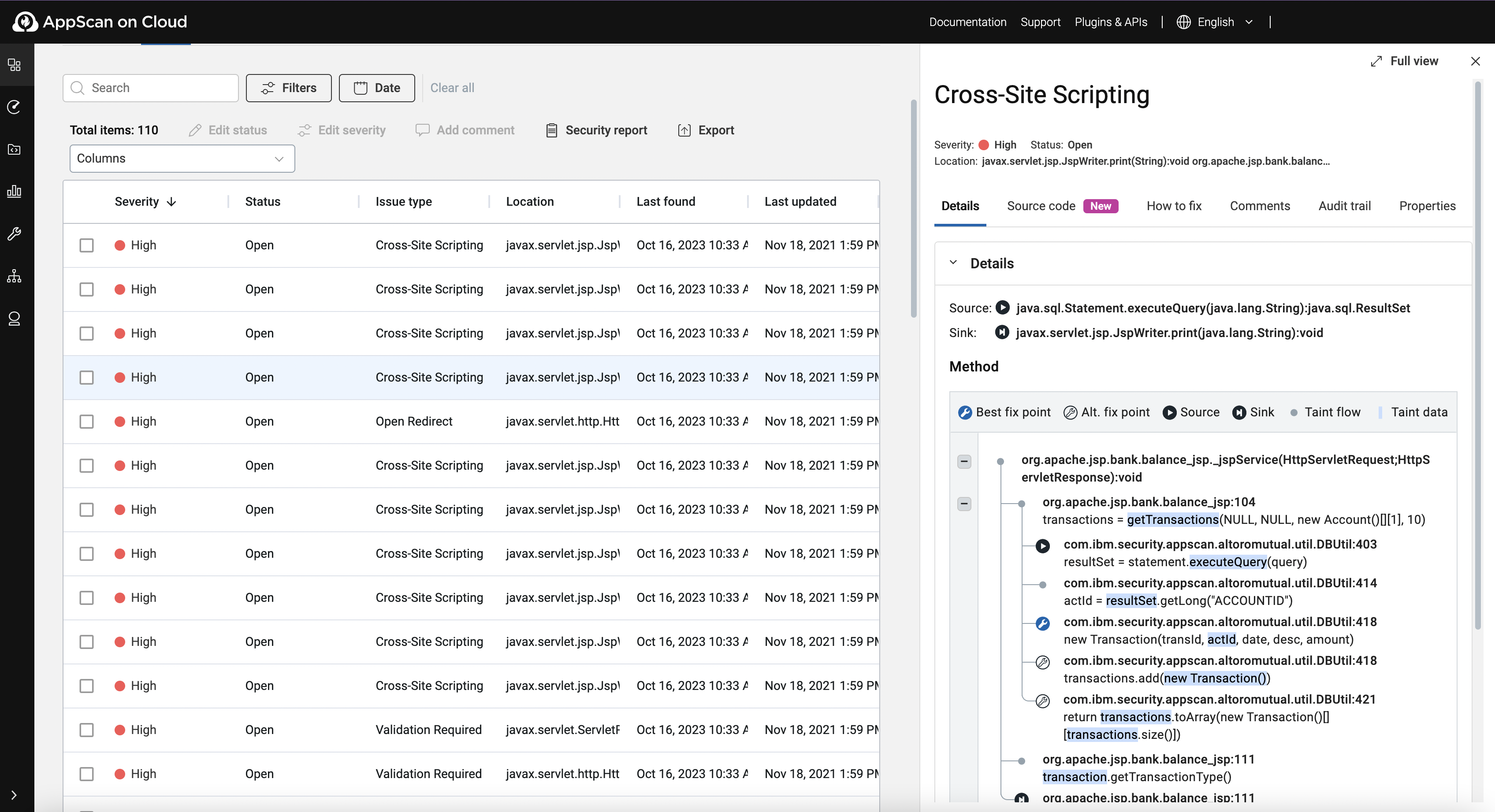Click the dashboard icon in left sidebar

[15, 64]
